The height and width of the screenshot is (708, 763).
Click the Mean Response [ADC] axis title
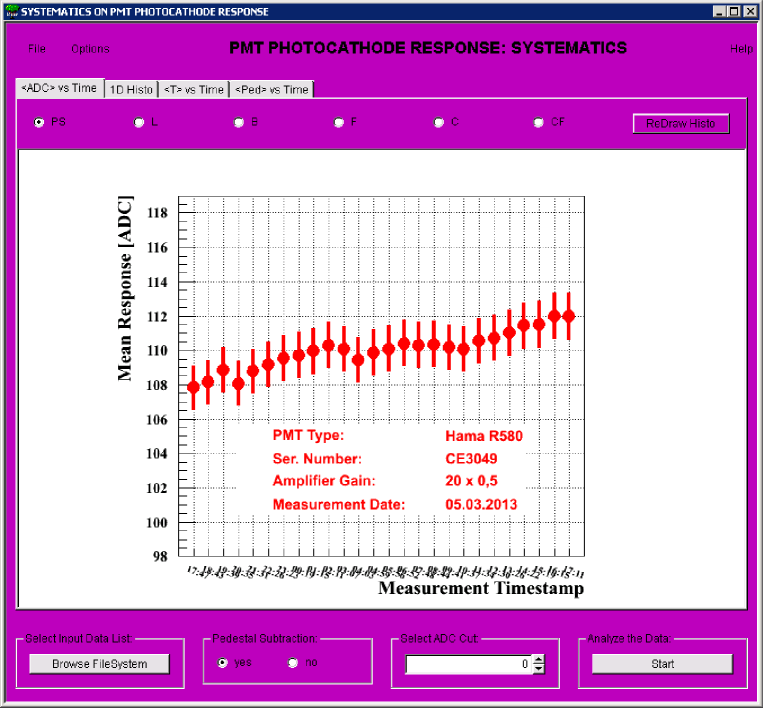[x=125, y=288]
